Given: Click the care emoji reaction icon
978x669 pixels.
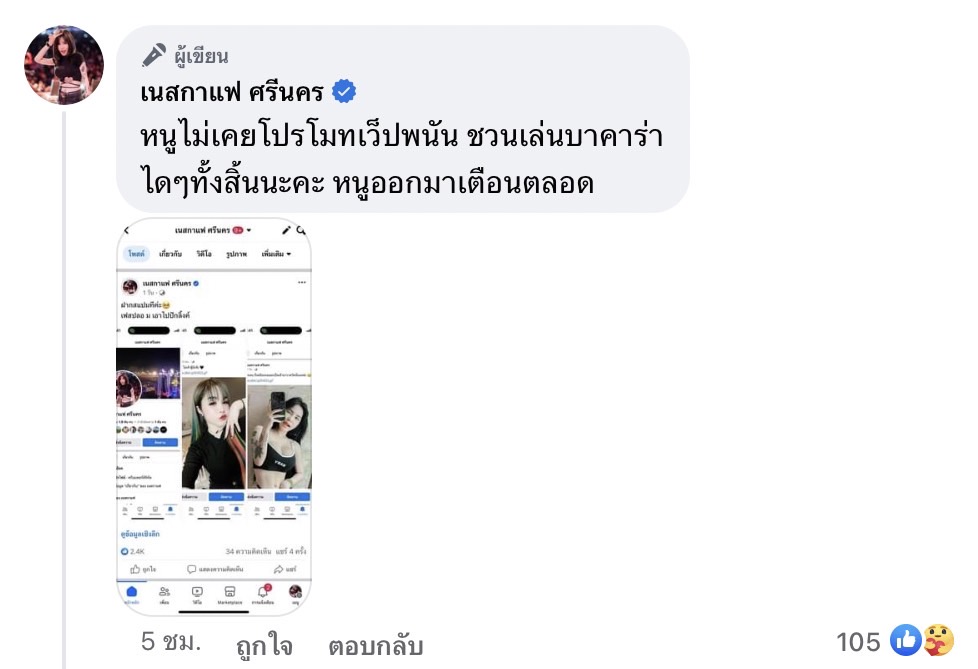Looking at the screenshot, I should pos(938,640).
